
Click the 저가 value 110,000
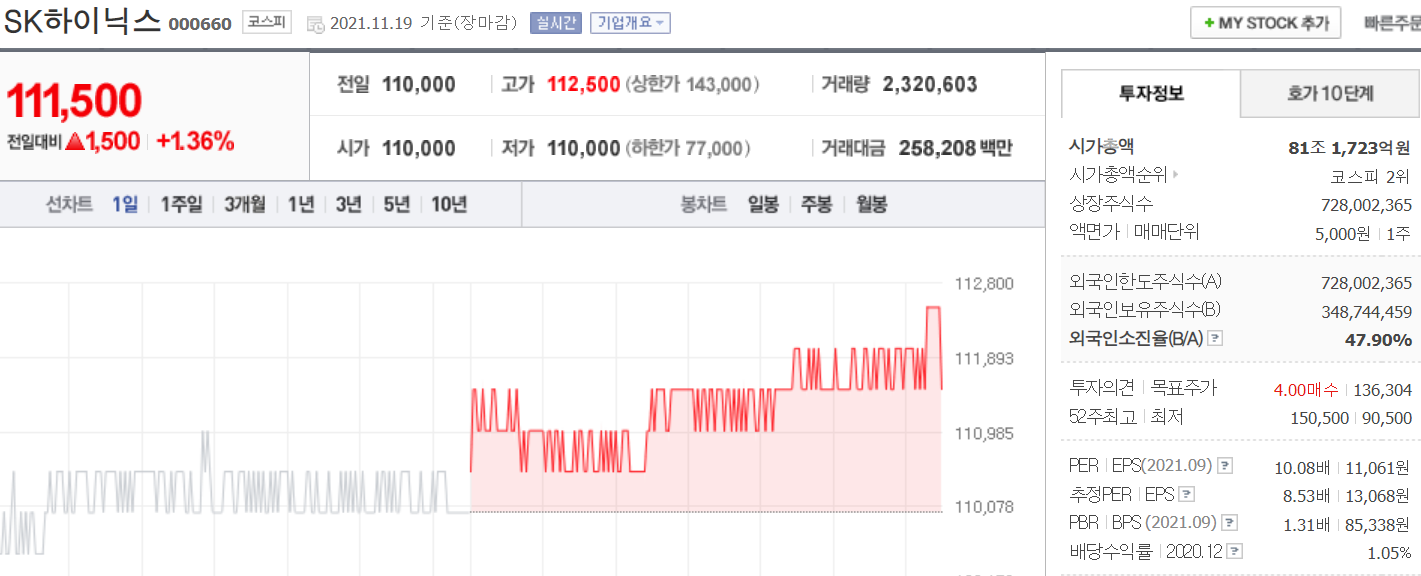(x=584, y=149)
